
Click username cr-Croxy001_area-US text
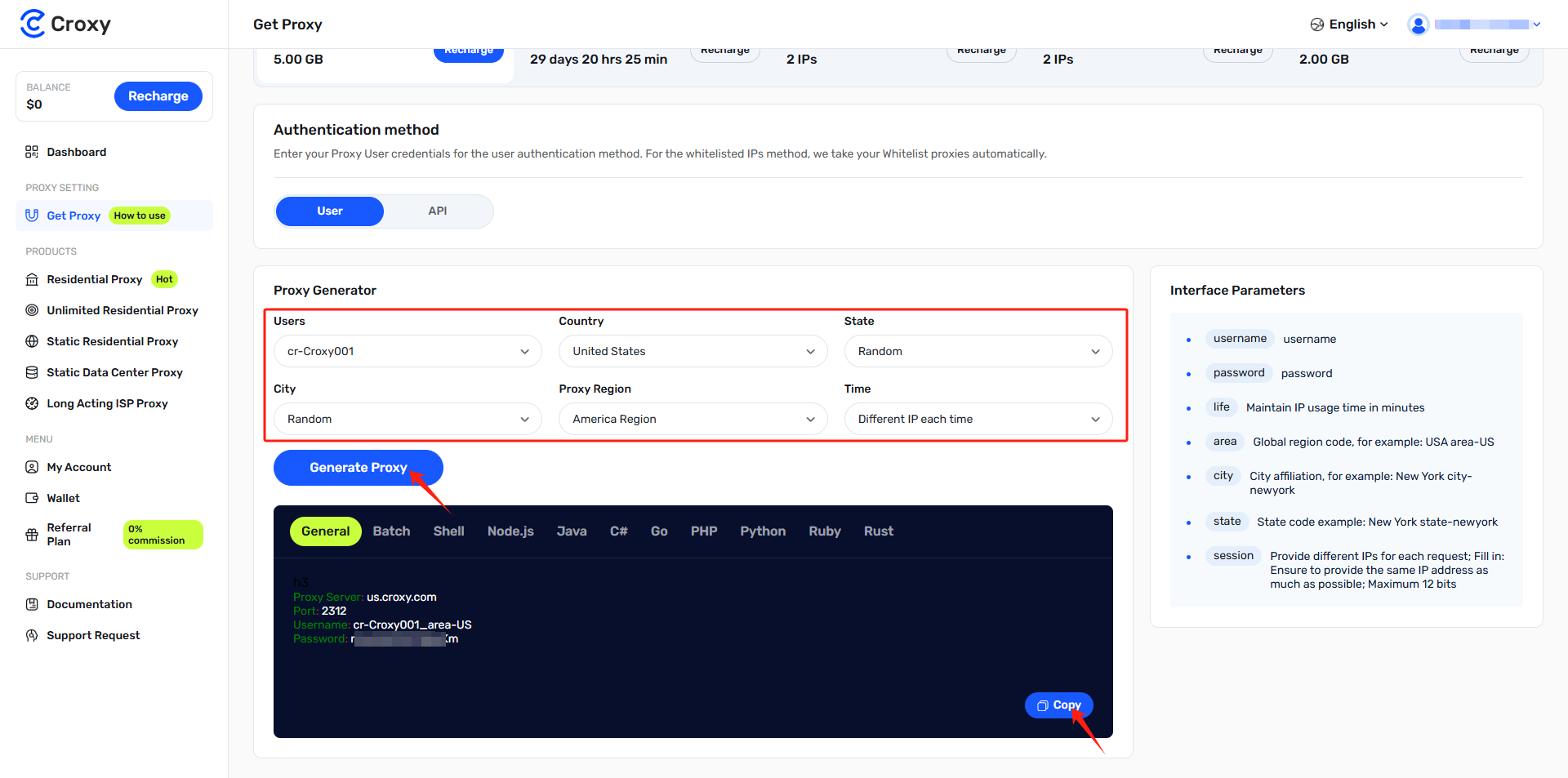[412, 625]
